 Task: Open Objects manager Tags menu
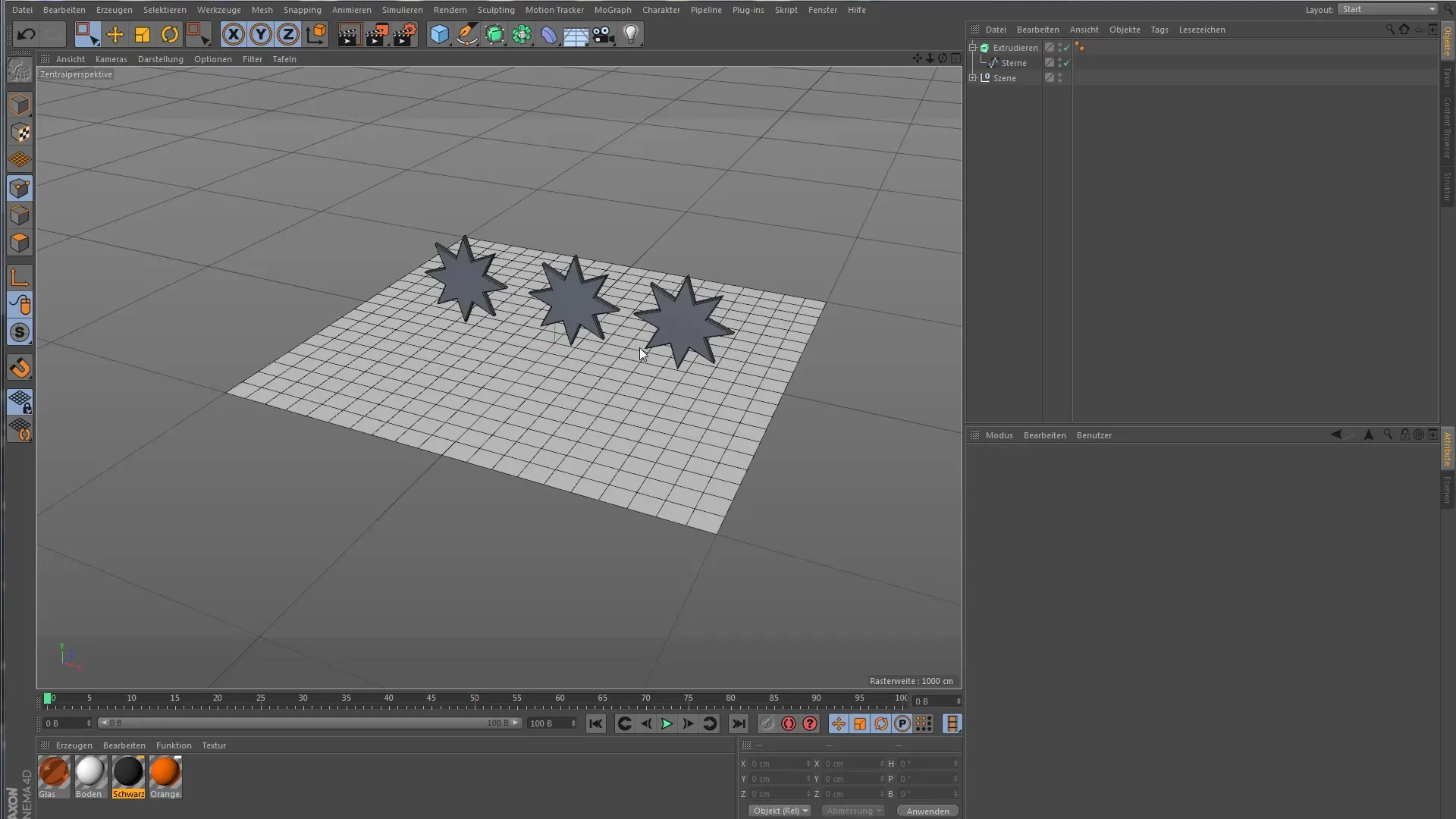1159,30
